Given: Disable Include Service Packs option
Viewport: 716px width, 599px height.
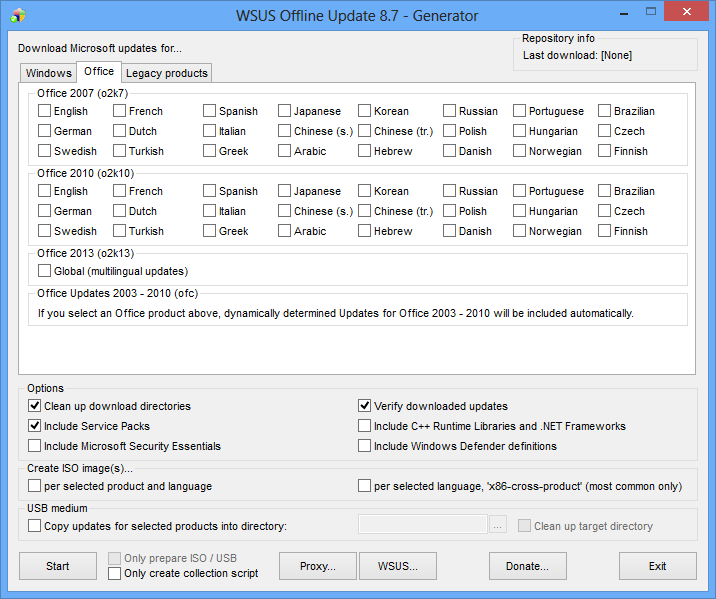Looking at the screenshot, I should (x=35, y=426).
